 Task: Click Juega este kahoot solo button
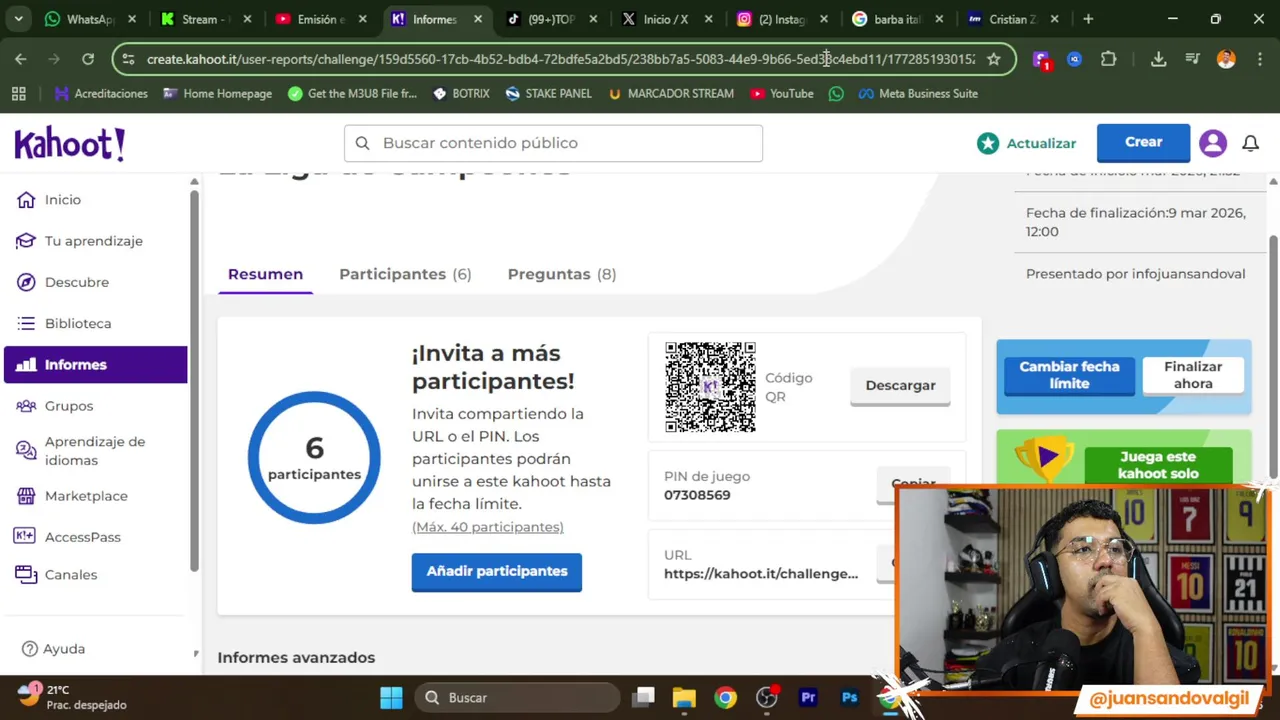click(1158, 466)
